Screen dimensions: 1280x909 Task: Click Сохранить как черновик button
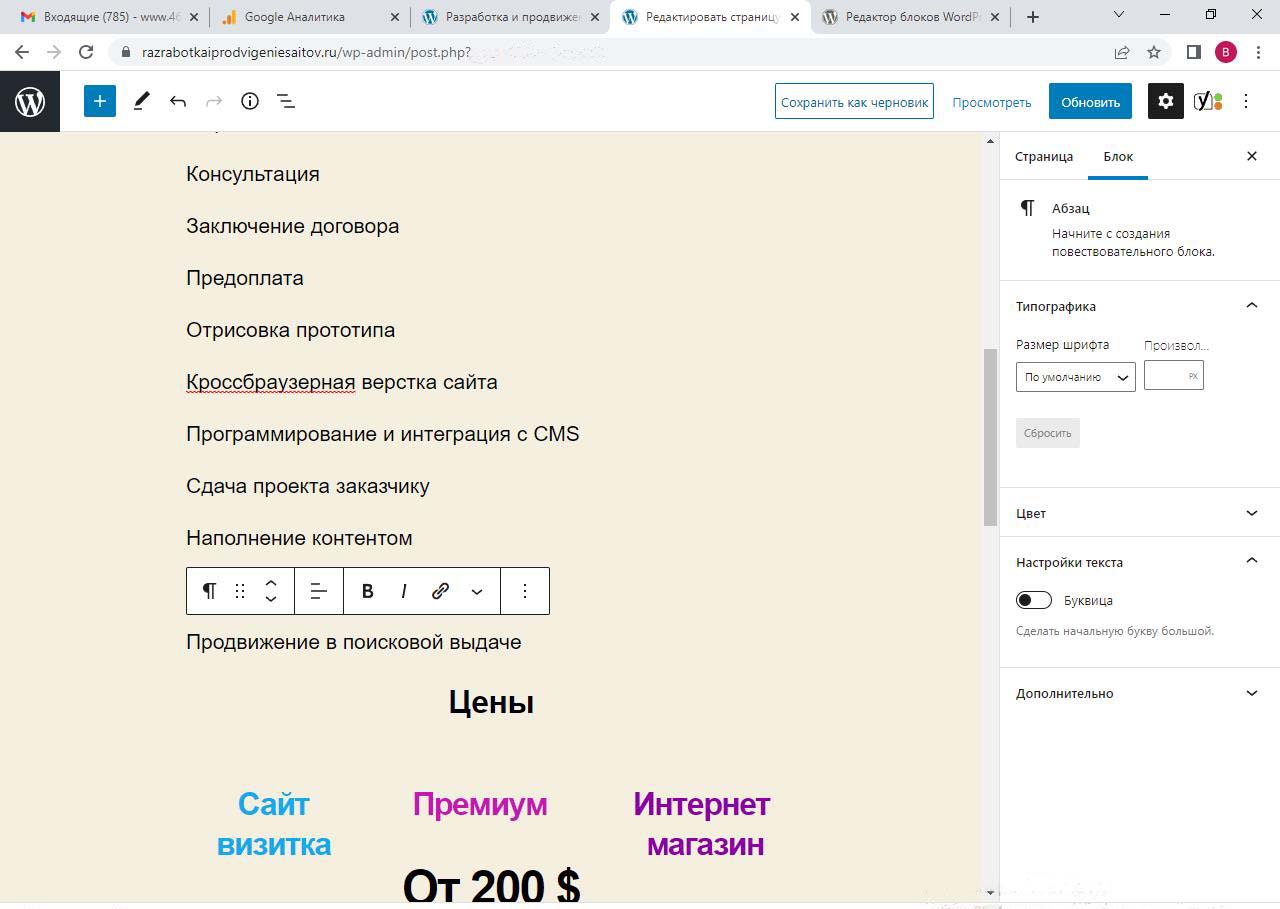click(854, 101)
